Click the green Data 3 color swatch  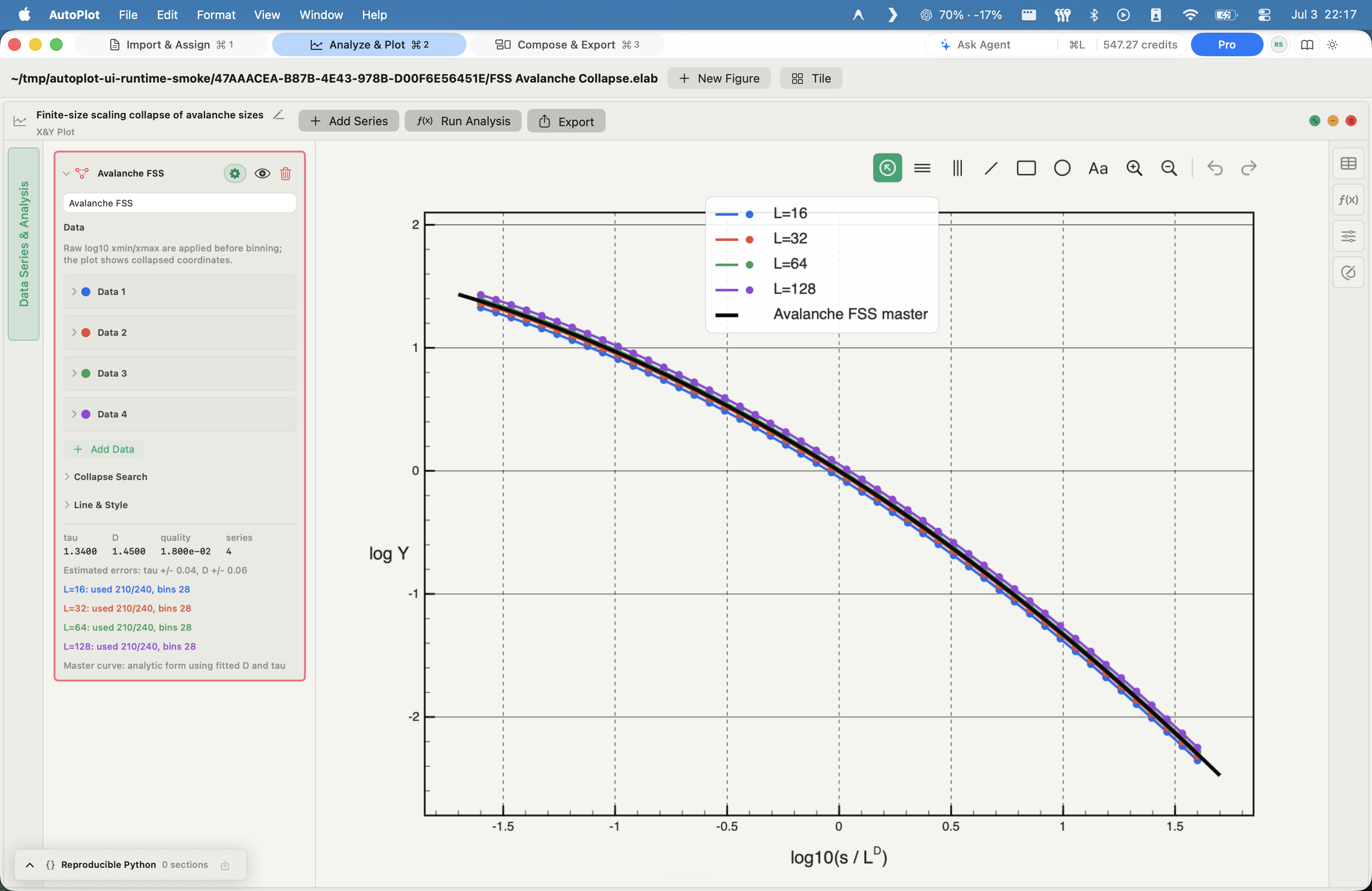[86, 373]
